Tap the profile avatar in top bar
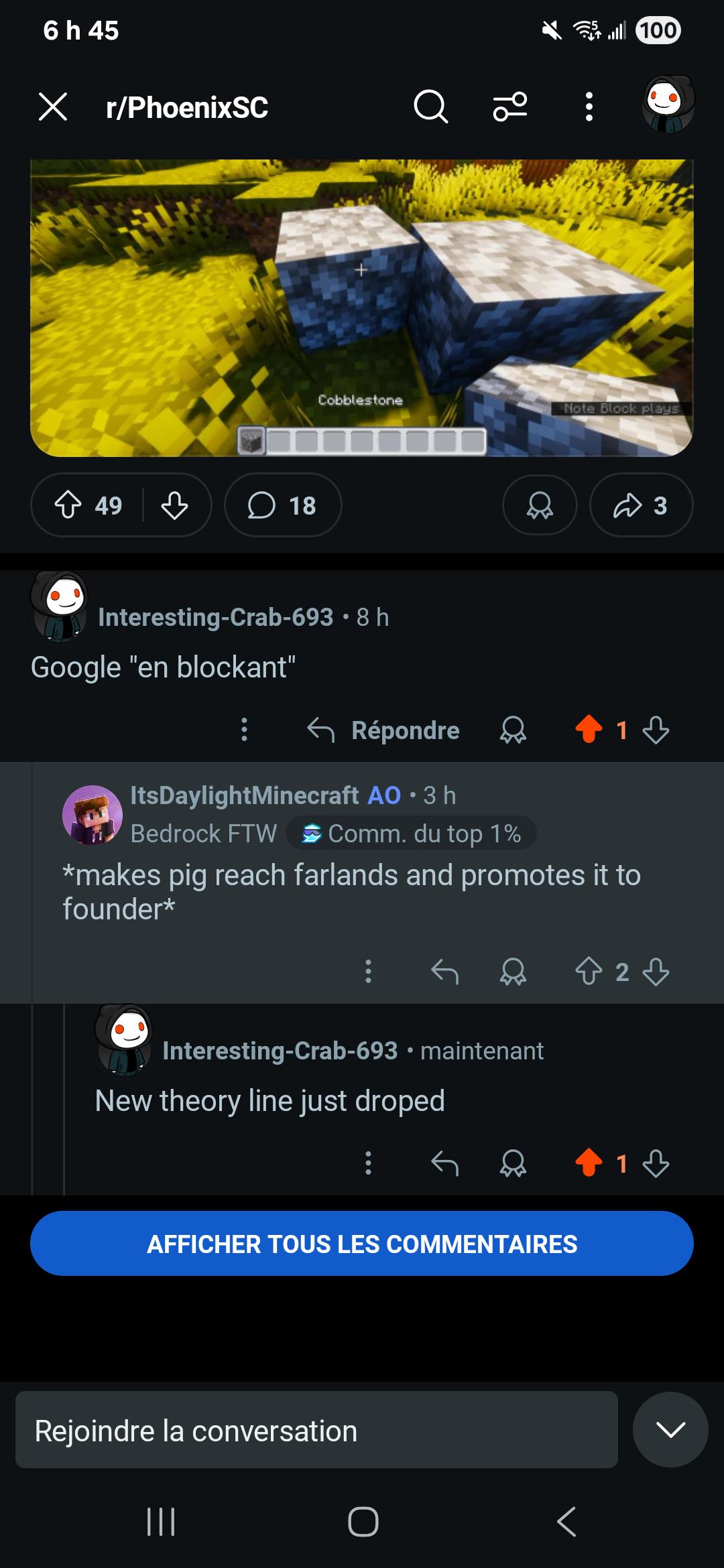 (668, 105)
